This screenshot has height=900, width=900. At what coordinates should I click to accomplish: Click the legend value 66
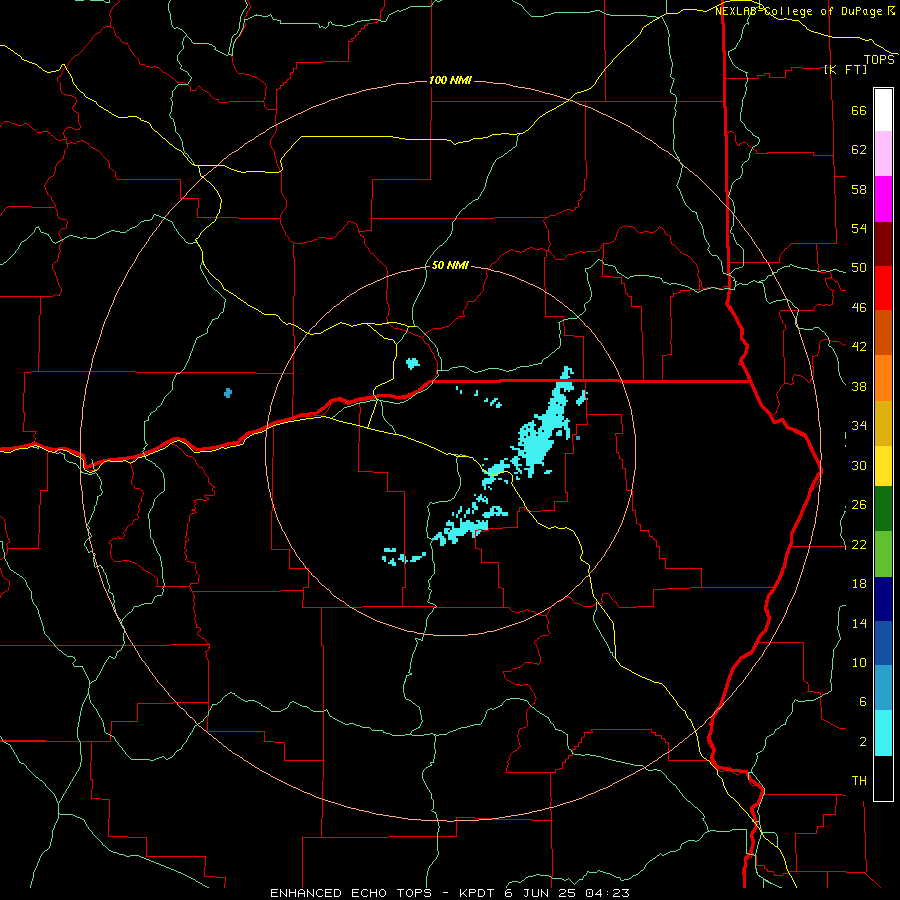coord(859,110)
